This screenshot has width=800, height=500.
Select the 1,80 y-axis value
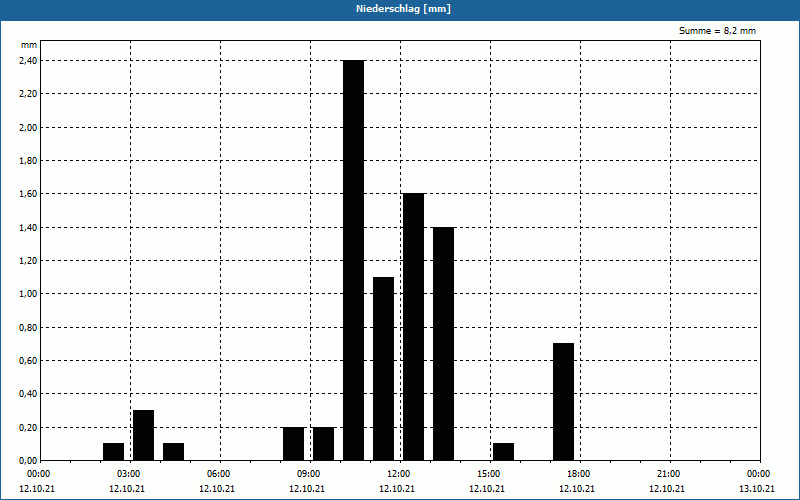tap(28, 161)
